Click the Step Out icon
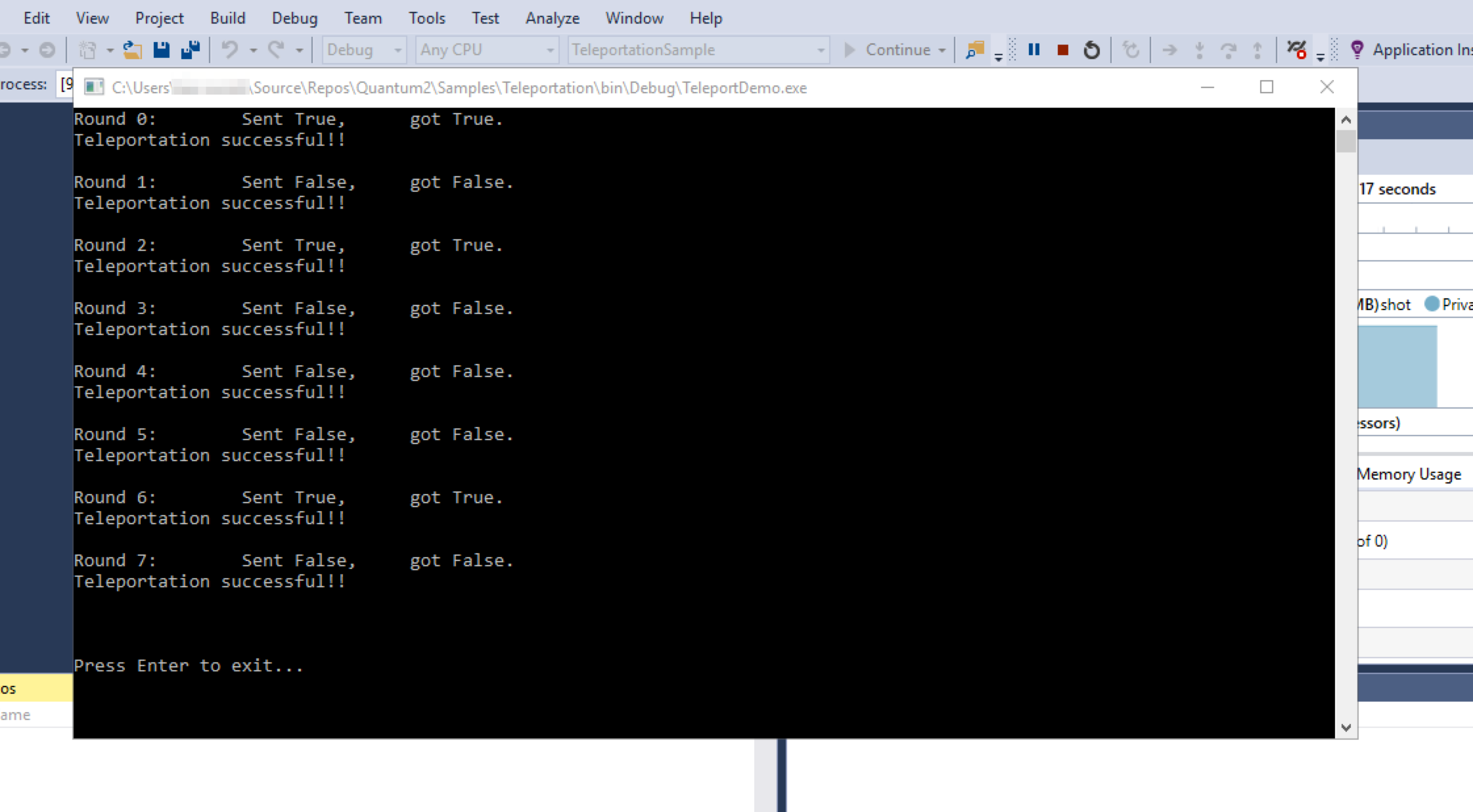Viewport: 1473px width, 812px height. pyautogui.click(x=1257, y=50)
